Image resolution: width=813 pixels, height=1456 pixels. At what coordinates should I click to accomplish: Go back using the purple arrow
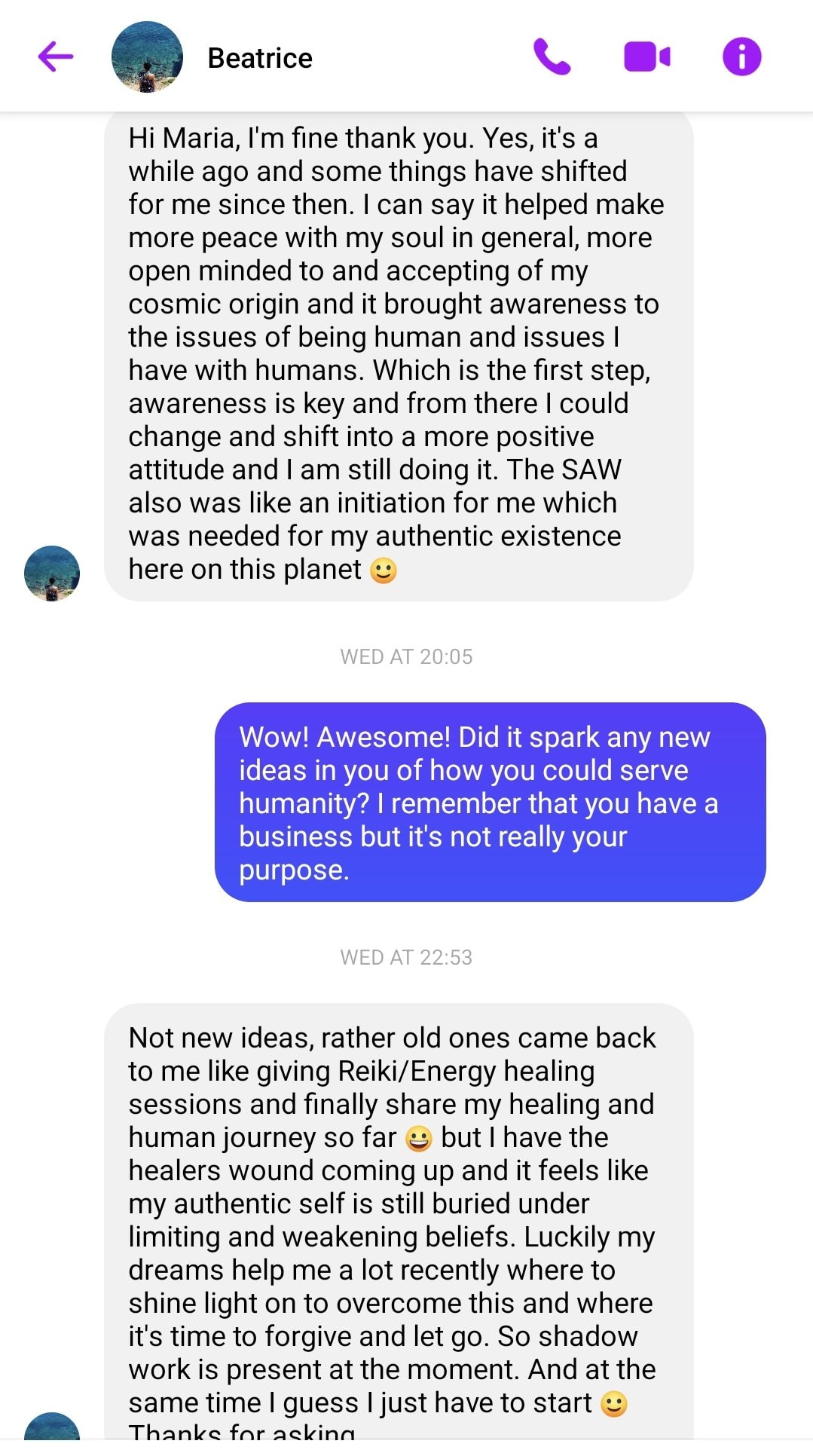pos(56,57)
